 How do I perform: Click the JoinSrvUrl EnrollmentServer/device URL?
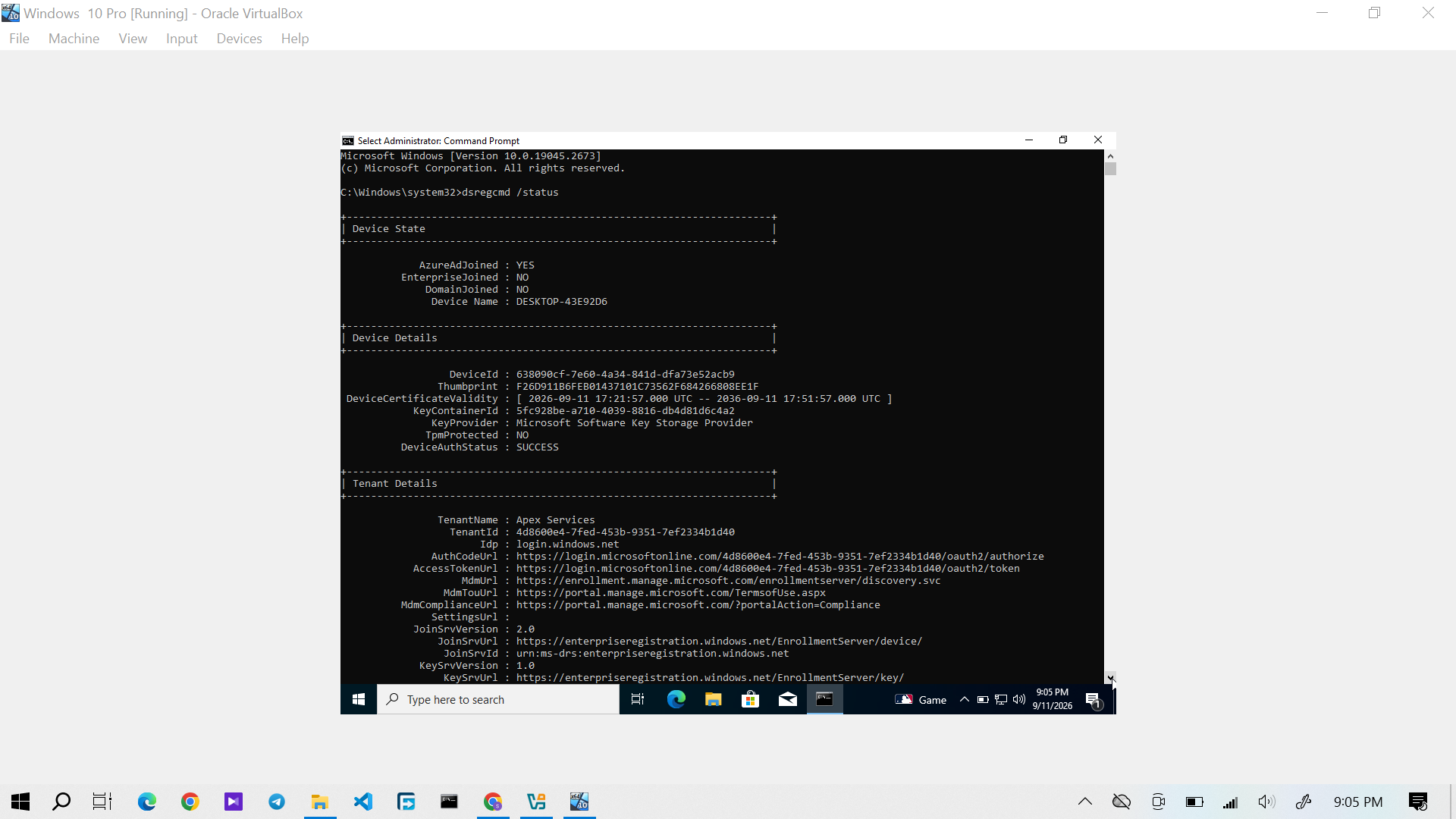[719, 641]
